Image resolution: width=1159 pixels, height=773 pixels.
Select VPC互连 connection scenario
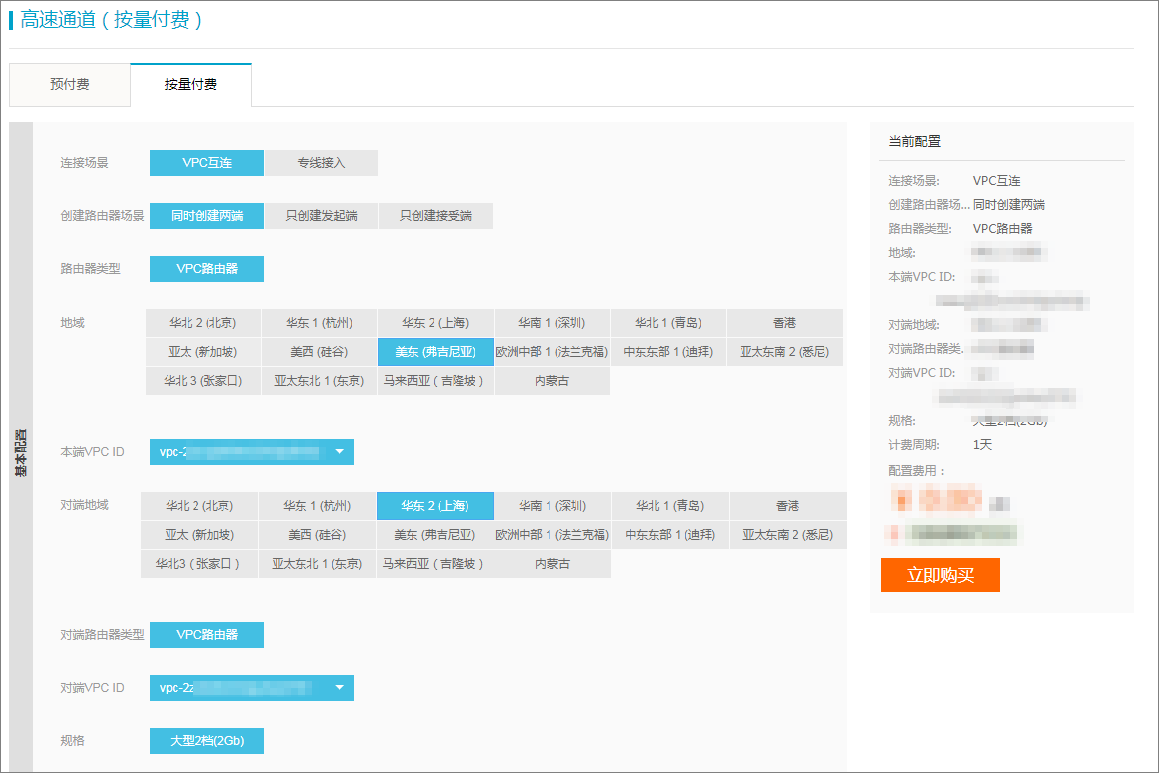click(207, 163)
